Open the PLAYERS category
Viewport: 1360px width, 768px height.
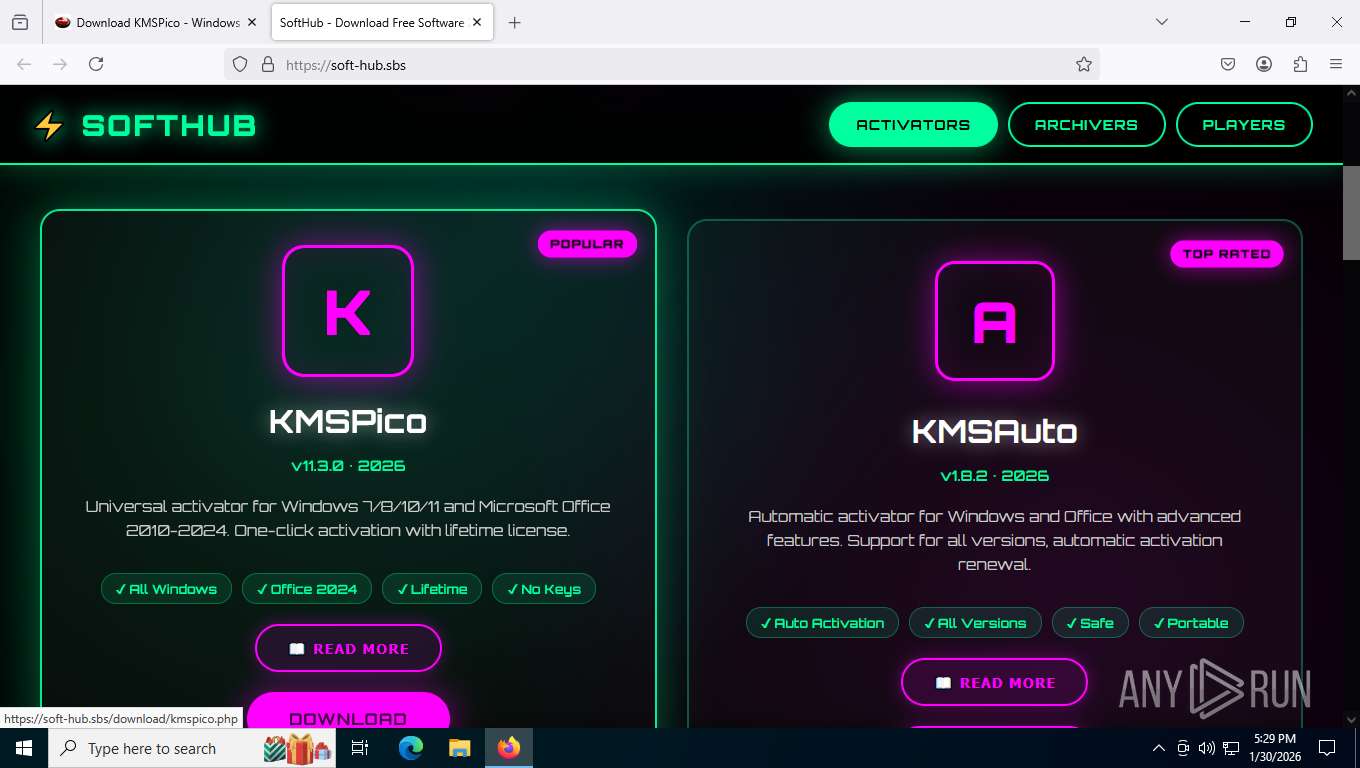click(1244, 125)
